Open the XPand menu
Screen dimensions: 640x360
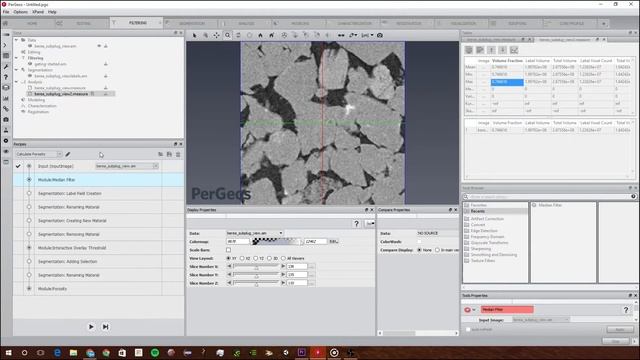coord(38,12)
